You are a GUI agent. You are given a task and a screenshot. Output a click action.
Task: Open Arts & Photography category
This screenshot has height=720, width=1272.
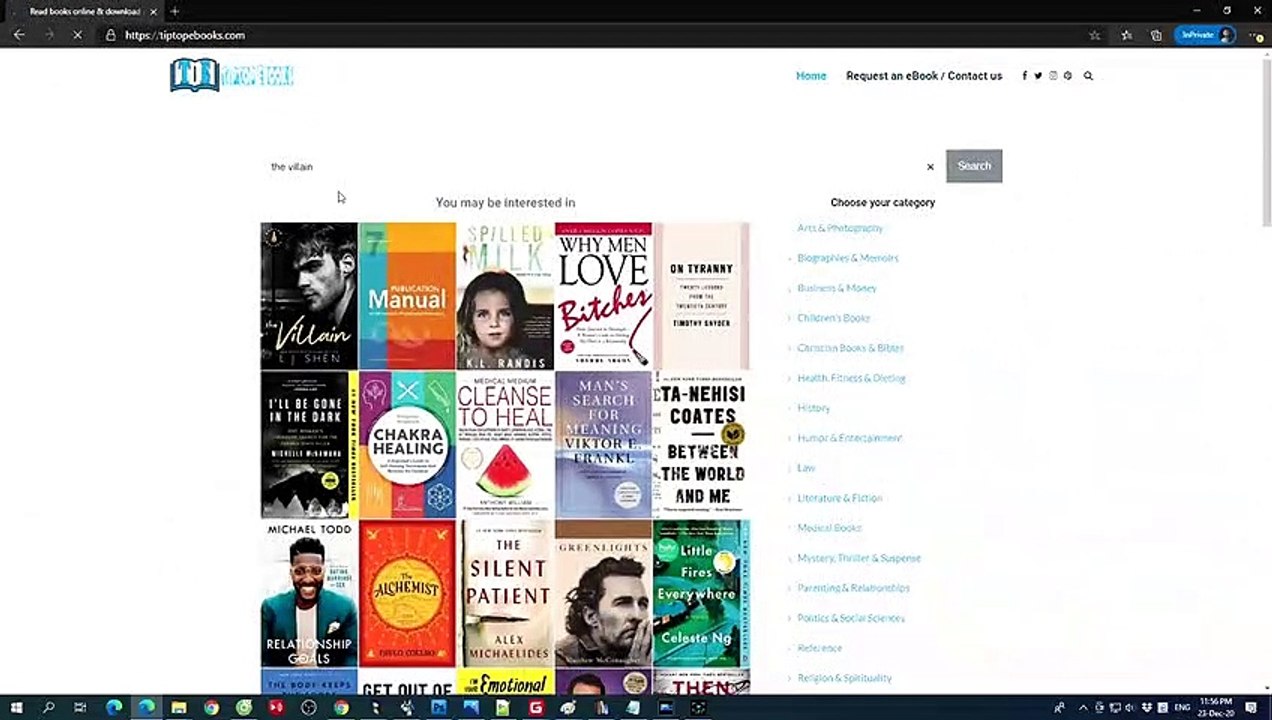[840, 228]
